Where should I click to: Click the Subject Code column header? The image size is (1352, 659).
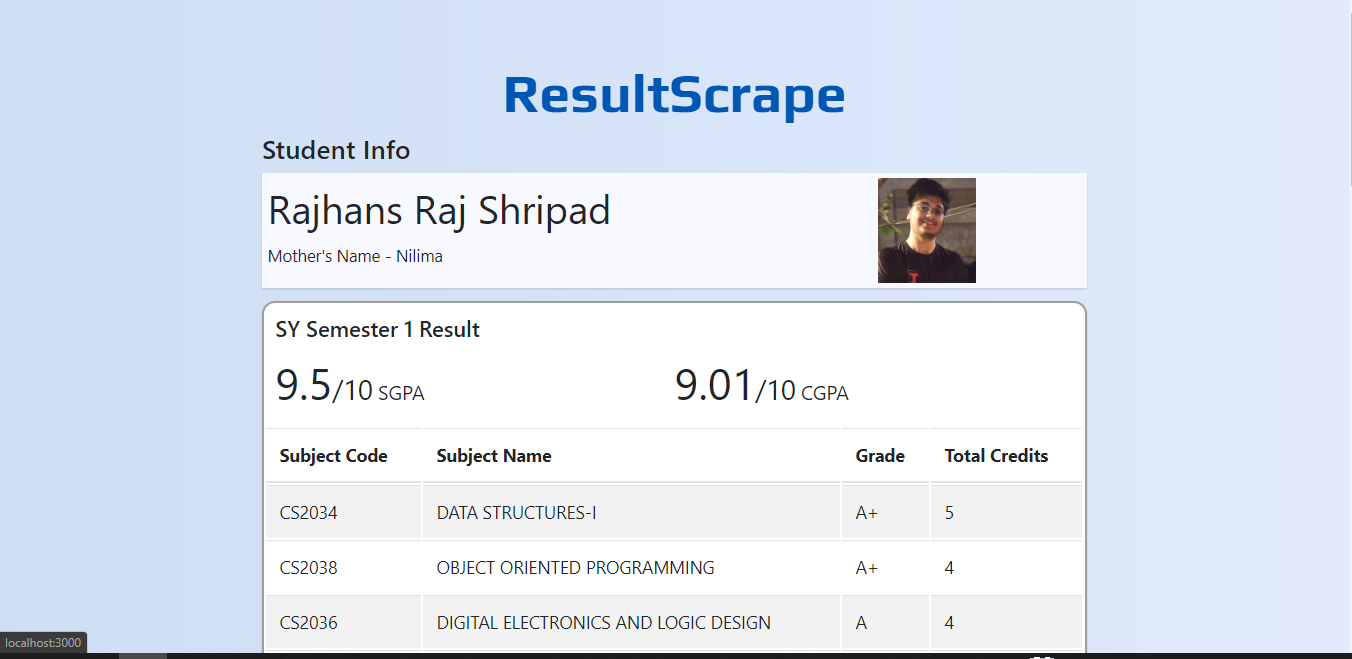click(x=333, y=455)
